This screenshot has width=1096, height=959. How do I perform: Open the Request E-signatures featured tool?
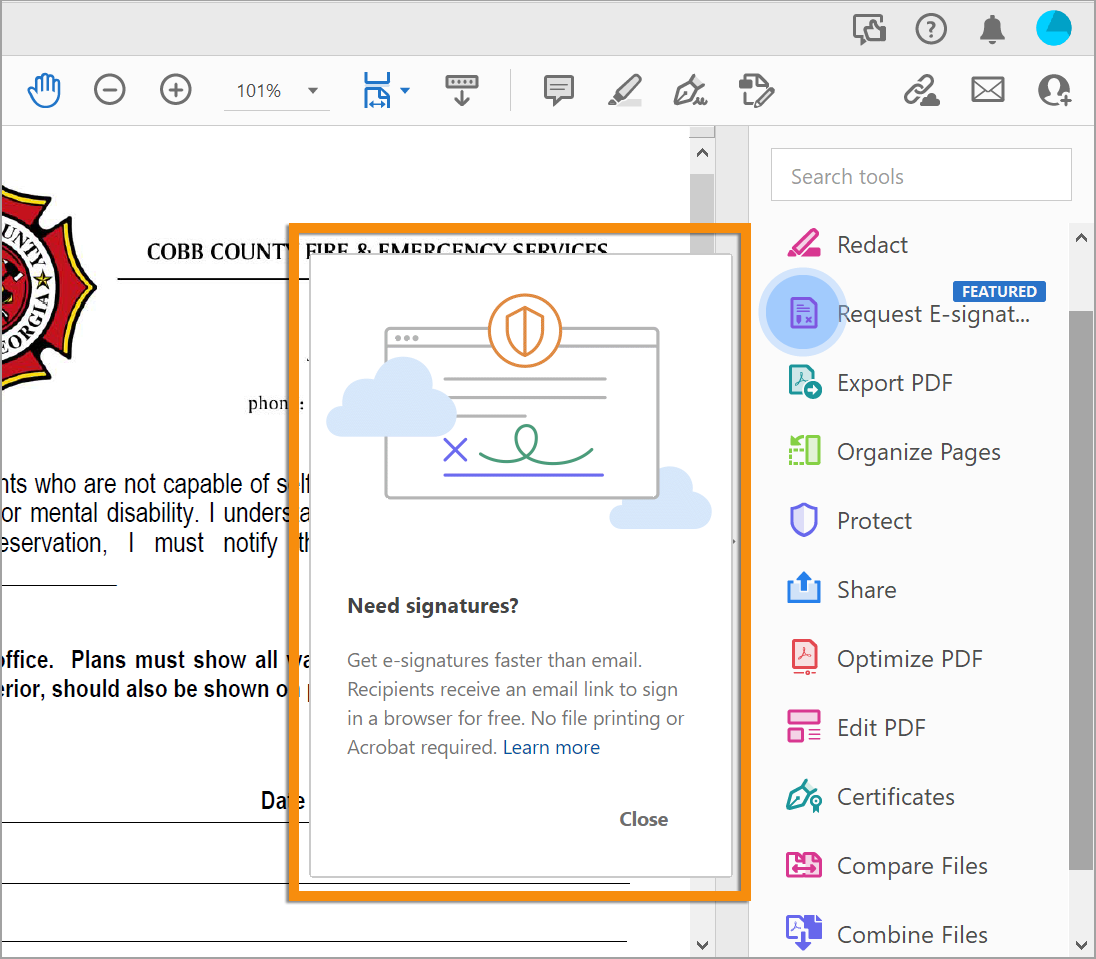coord(934,313)
